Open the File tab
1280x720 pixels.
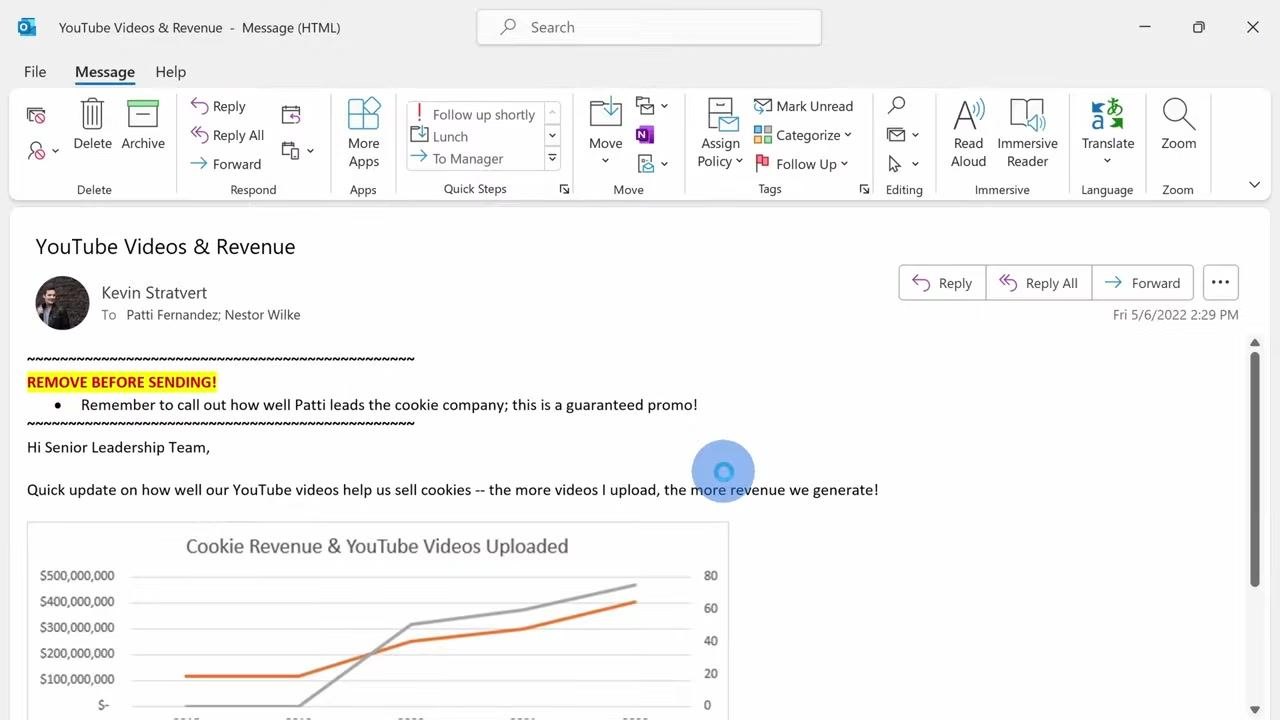coord(35,72)
